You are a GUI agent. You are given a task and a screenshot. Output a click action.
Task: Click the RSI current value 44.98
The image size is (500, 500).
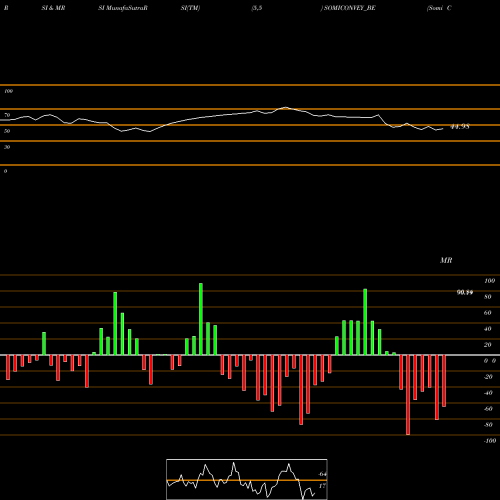460,127
